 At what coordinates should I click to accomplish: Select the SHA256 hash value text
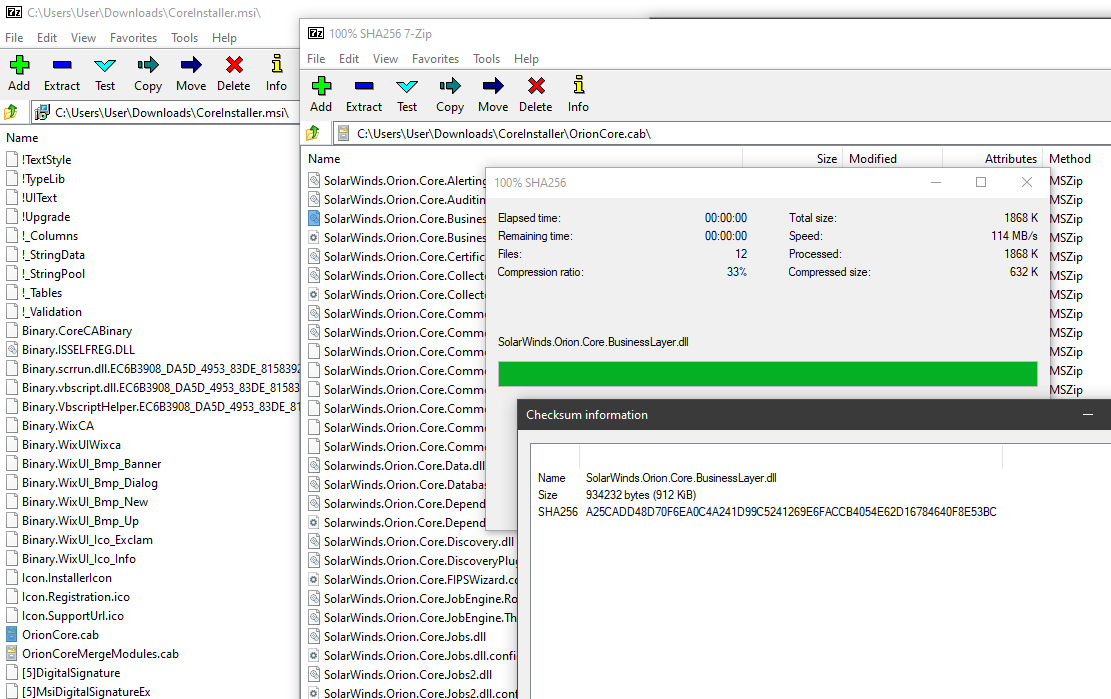[791, 511]
